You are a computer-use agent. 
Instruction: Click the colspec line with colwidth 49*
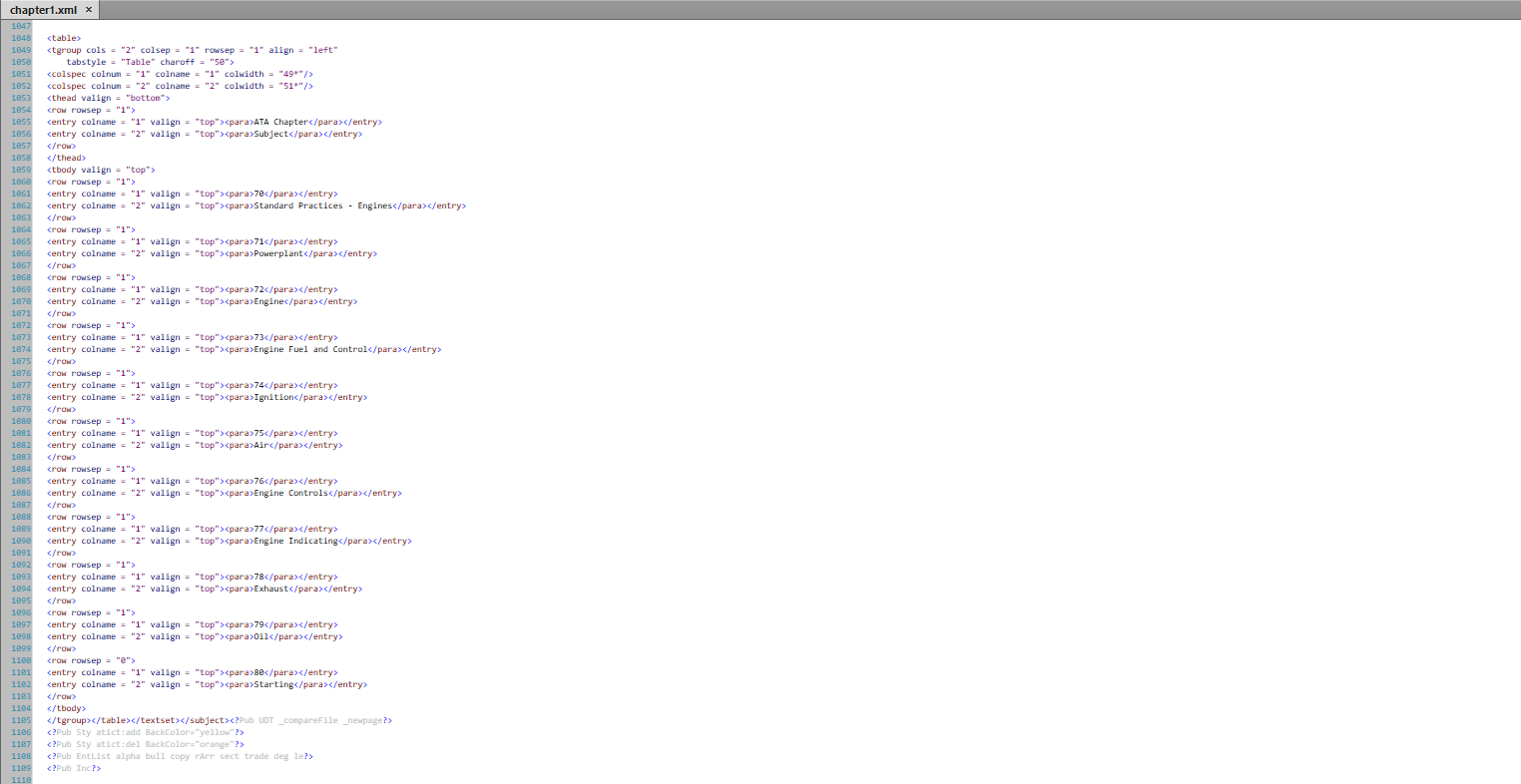(180, 74)
